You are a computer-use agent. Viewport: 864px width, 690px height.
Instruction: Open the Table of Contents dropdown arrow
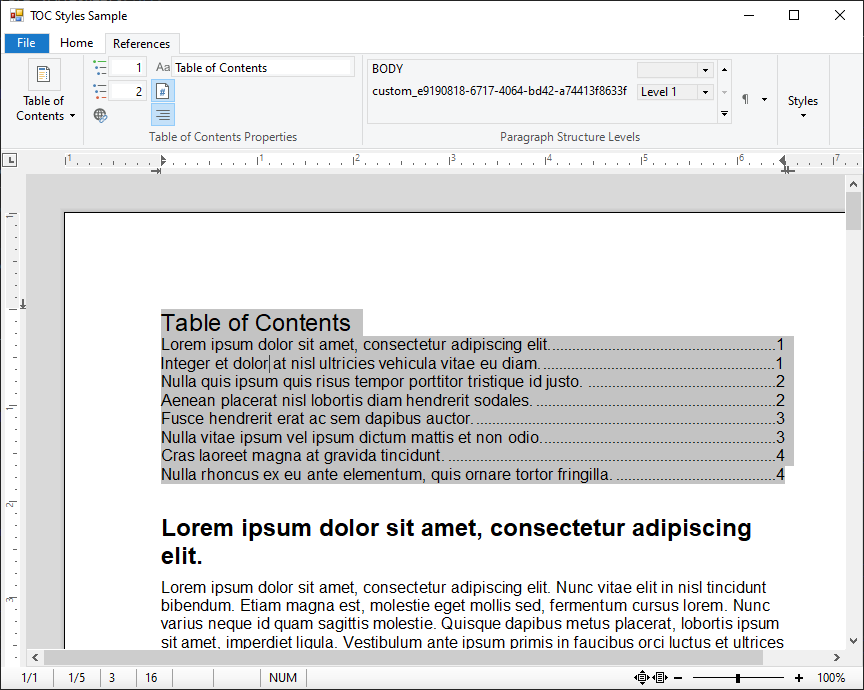tap(72, 116)
